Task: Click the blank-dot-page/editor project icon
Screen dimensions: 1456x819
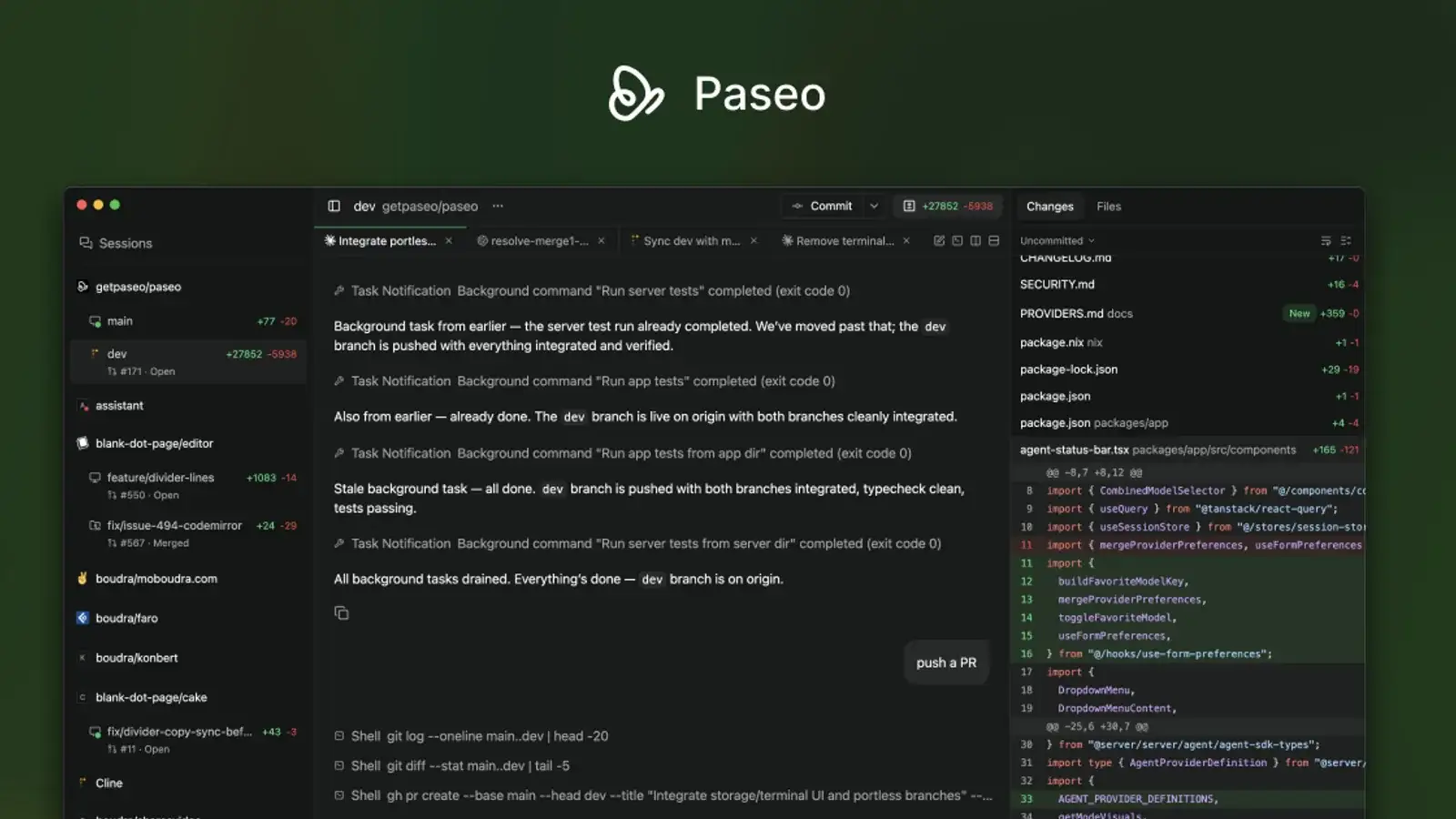Action: (x=83, y=444)
